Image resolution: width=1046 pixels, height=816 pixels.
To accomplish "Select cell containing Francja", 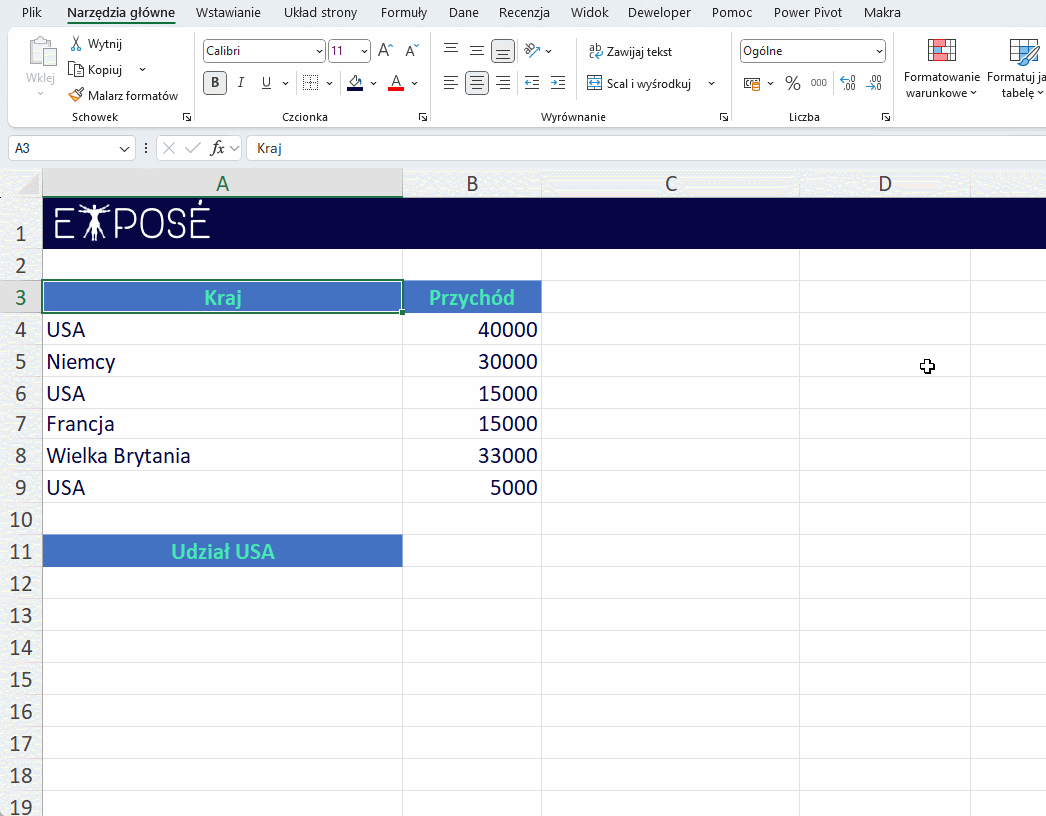I will click(x=222, y=424).
